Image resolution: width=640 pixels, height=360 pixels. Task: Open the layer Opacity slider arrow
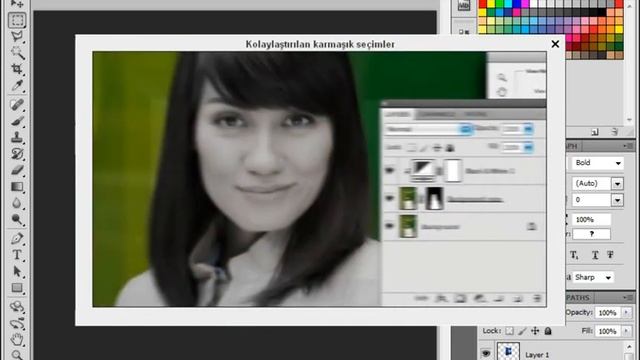point(626,313)
